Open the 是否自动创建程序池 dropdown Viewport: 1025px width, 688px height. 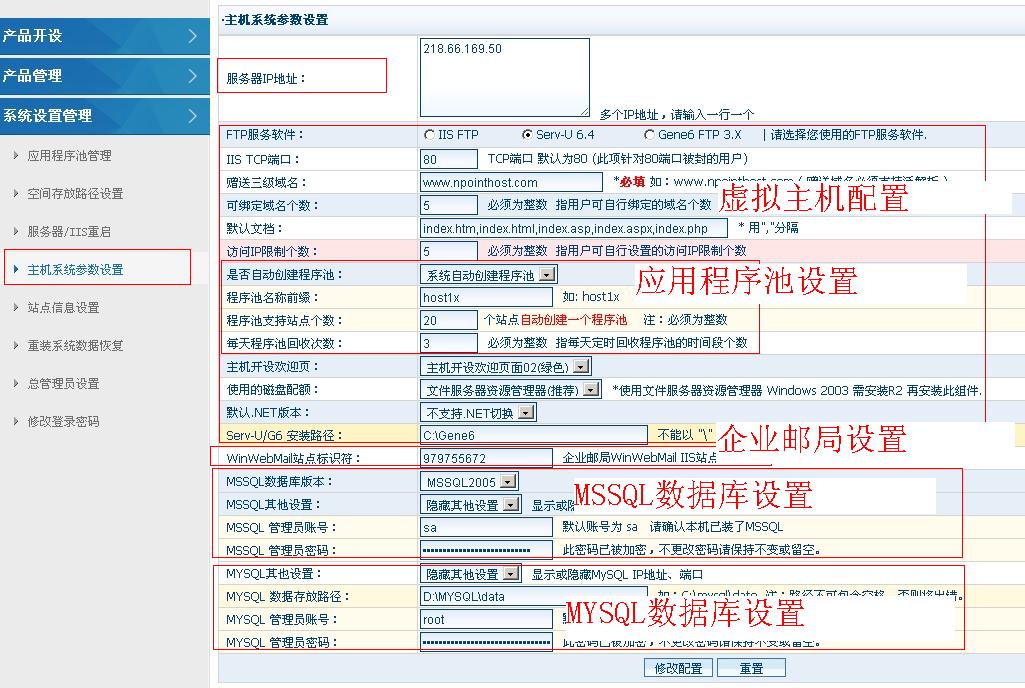pos(547,274)
